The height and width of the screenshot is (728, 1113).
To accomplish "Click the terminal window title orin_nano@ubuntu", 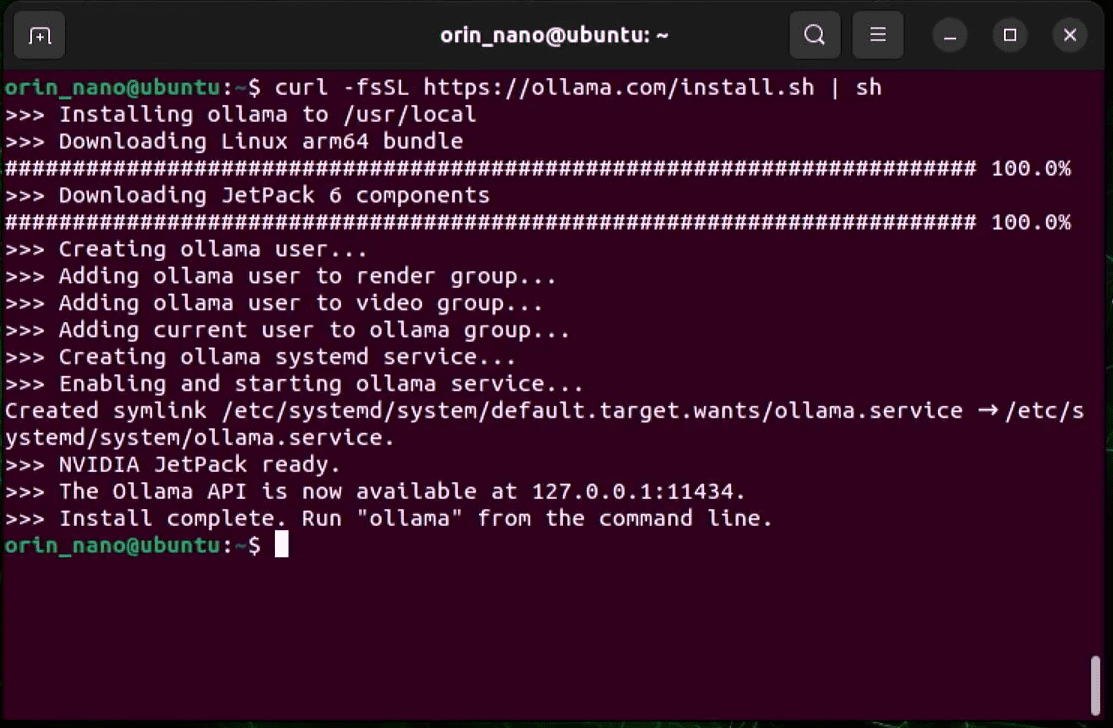I will click(556, 35).
